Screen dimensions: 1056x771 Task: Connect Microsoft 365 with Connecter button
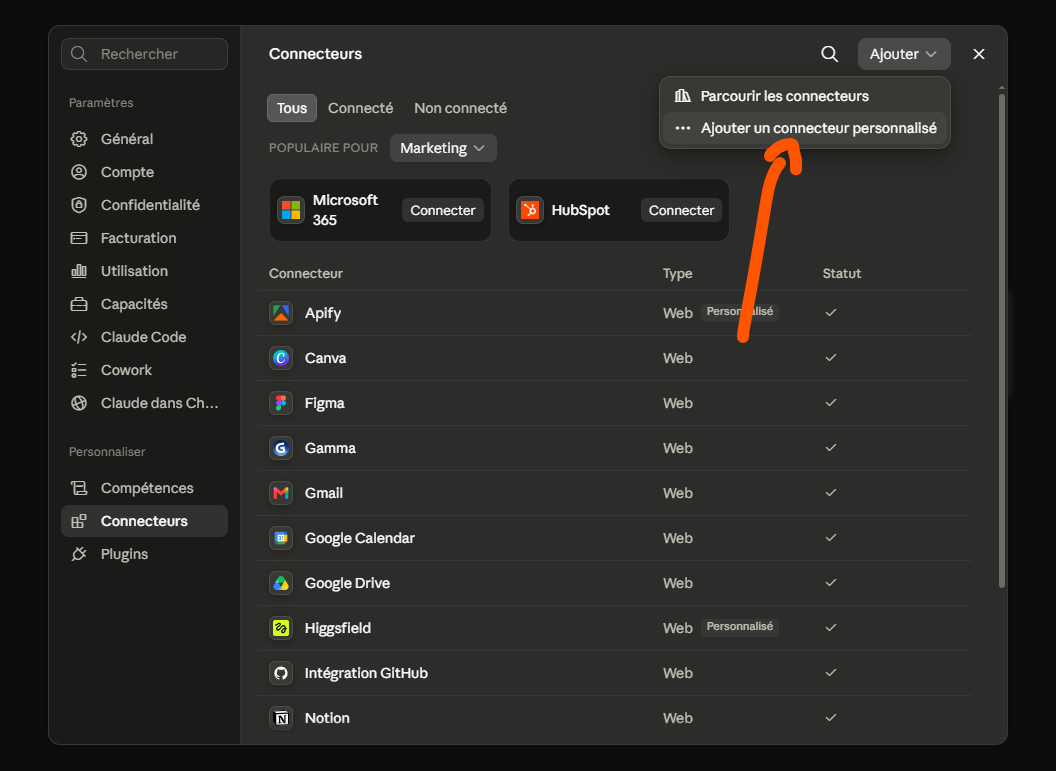click(442, 210)
